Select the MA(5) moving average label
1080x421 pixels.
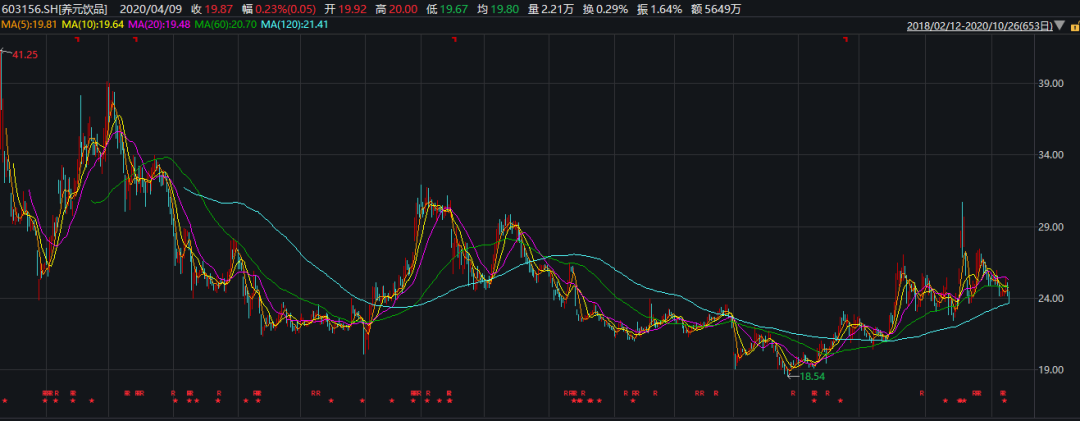pyautogui.click(x=32, y=24)
